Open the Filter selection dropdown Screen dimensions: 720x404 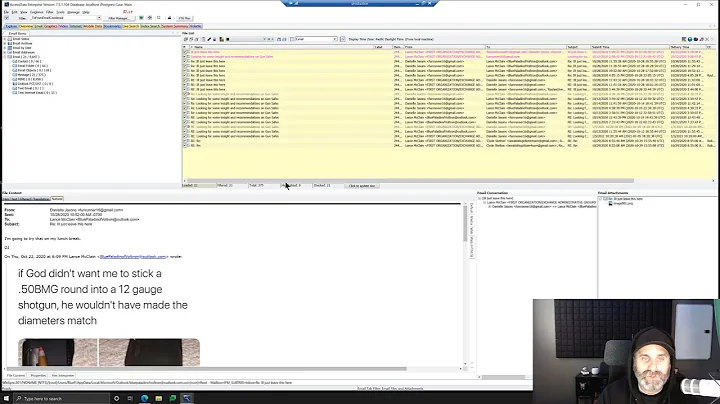tap(99, 18)
